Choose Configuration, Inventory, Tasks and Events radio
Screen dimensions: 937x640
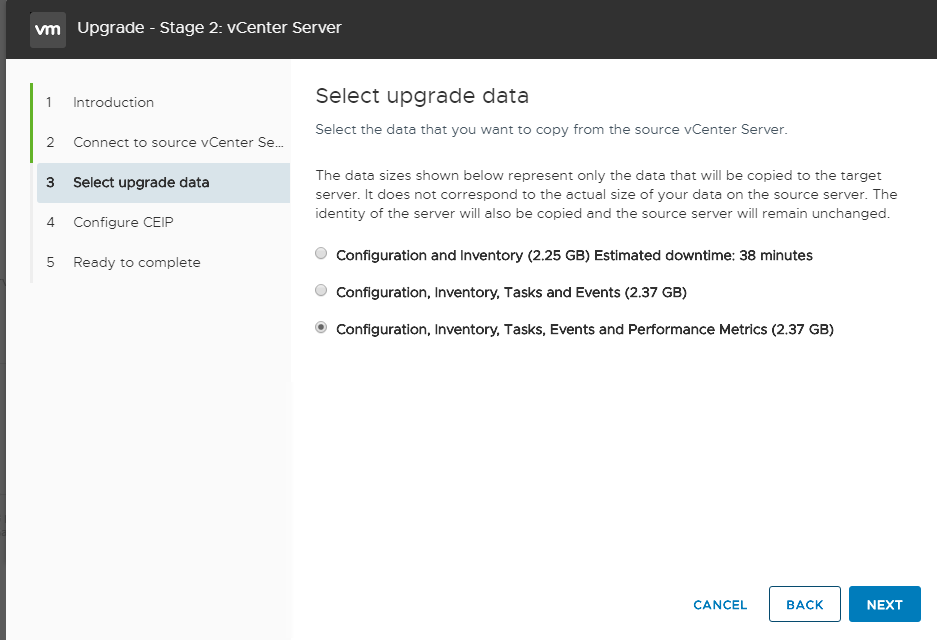(321, 290)
